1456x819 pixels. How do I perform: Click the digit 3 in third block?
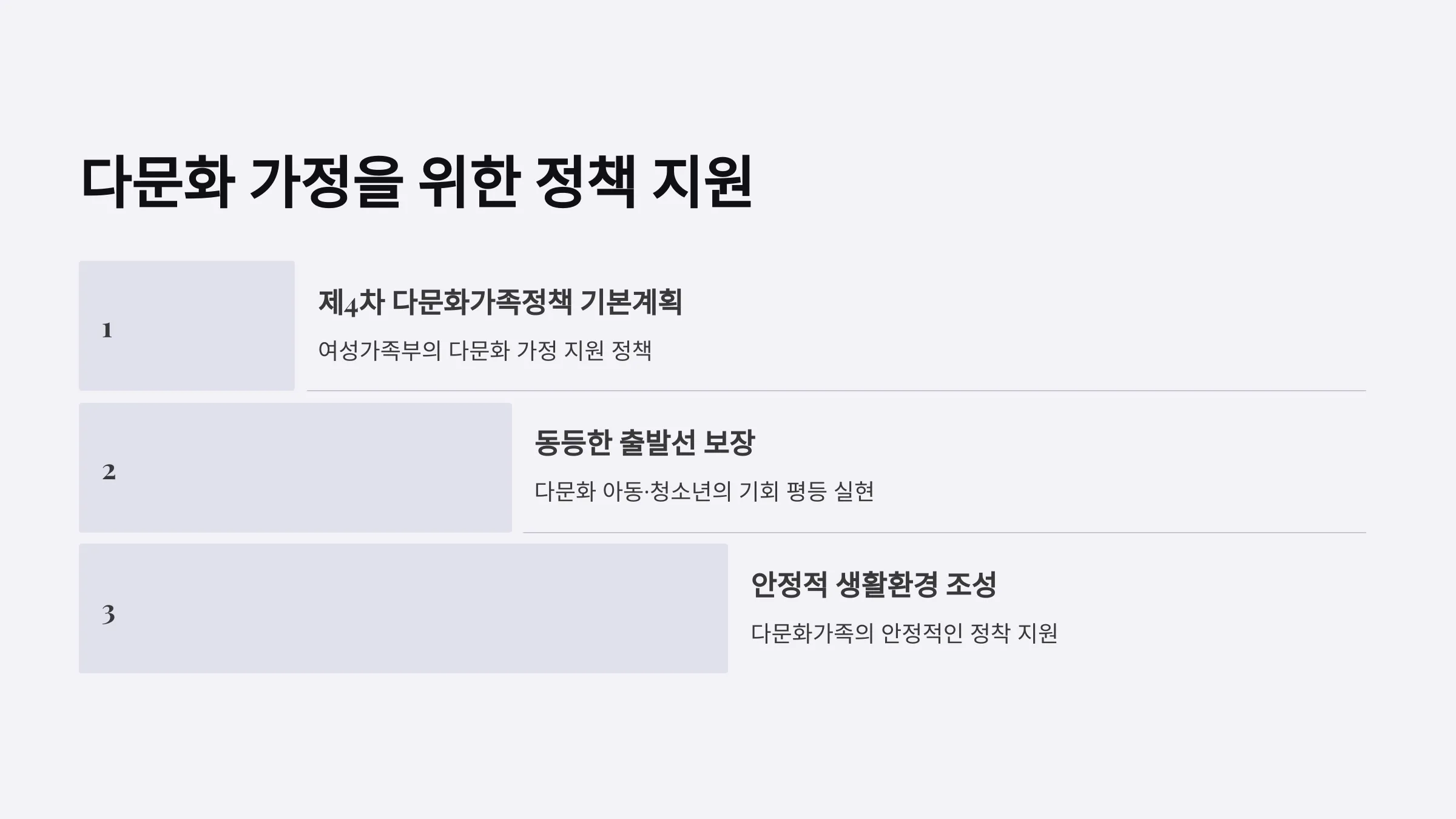(x=108, y=614)
